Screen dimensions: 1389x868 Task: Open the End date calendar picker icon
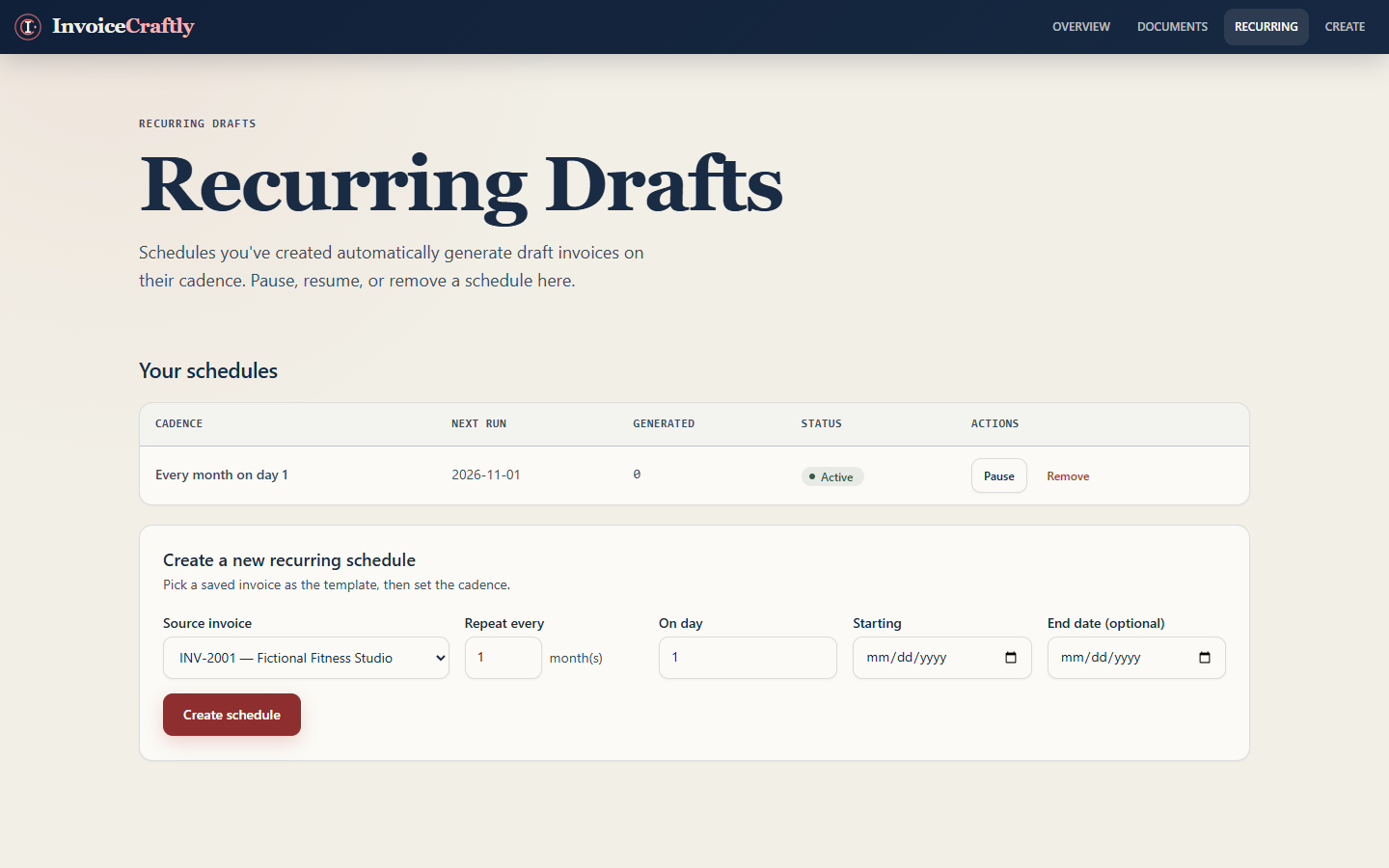click(x=1205, y=658)
